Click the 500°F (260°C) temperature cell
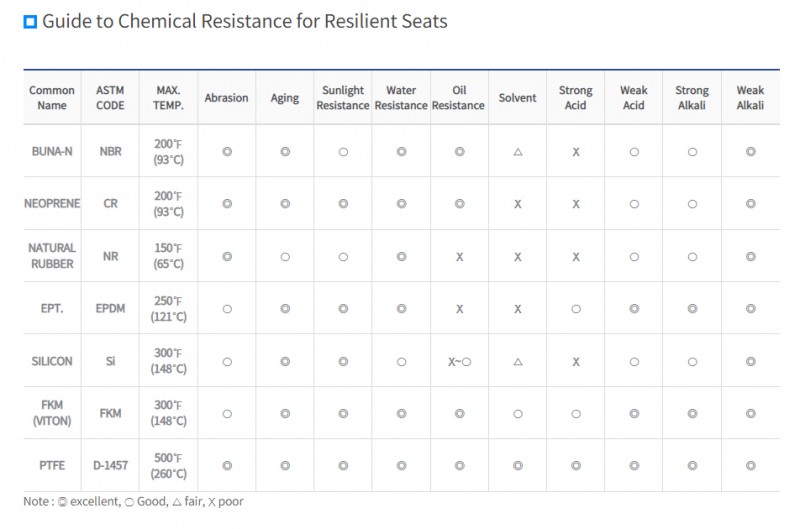 tap(168, 465)
